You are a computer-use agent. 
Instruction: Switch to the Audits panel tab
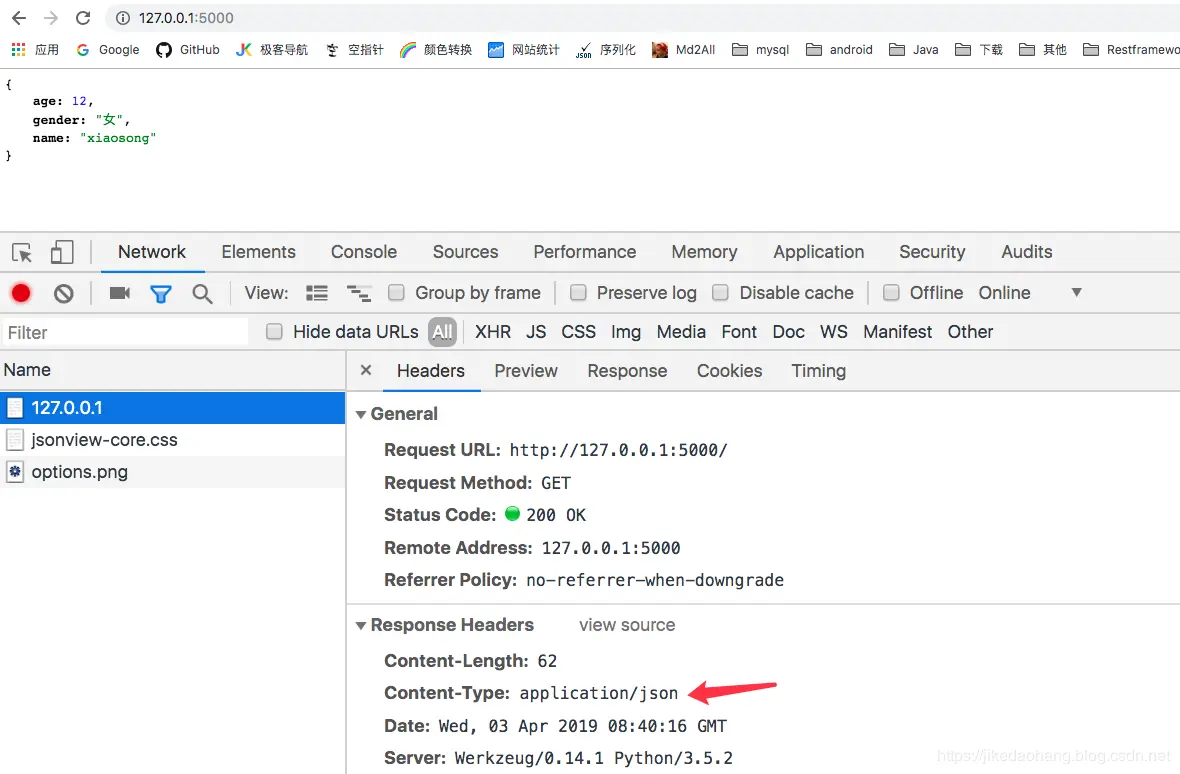point(1026,252)
